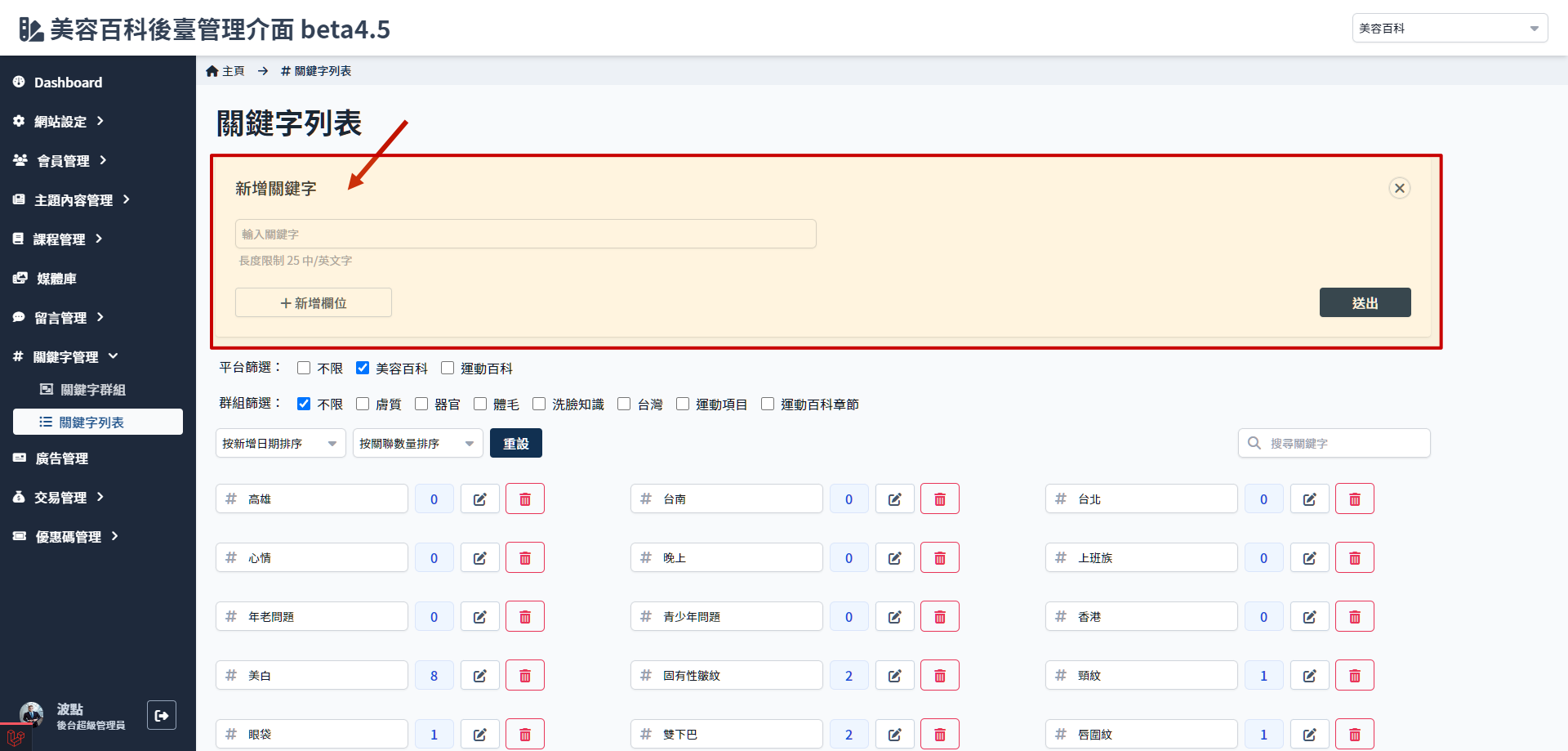
Task: Select 關鍵字列表 submenu item
Action: click(98, 422)
